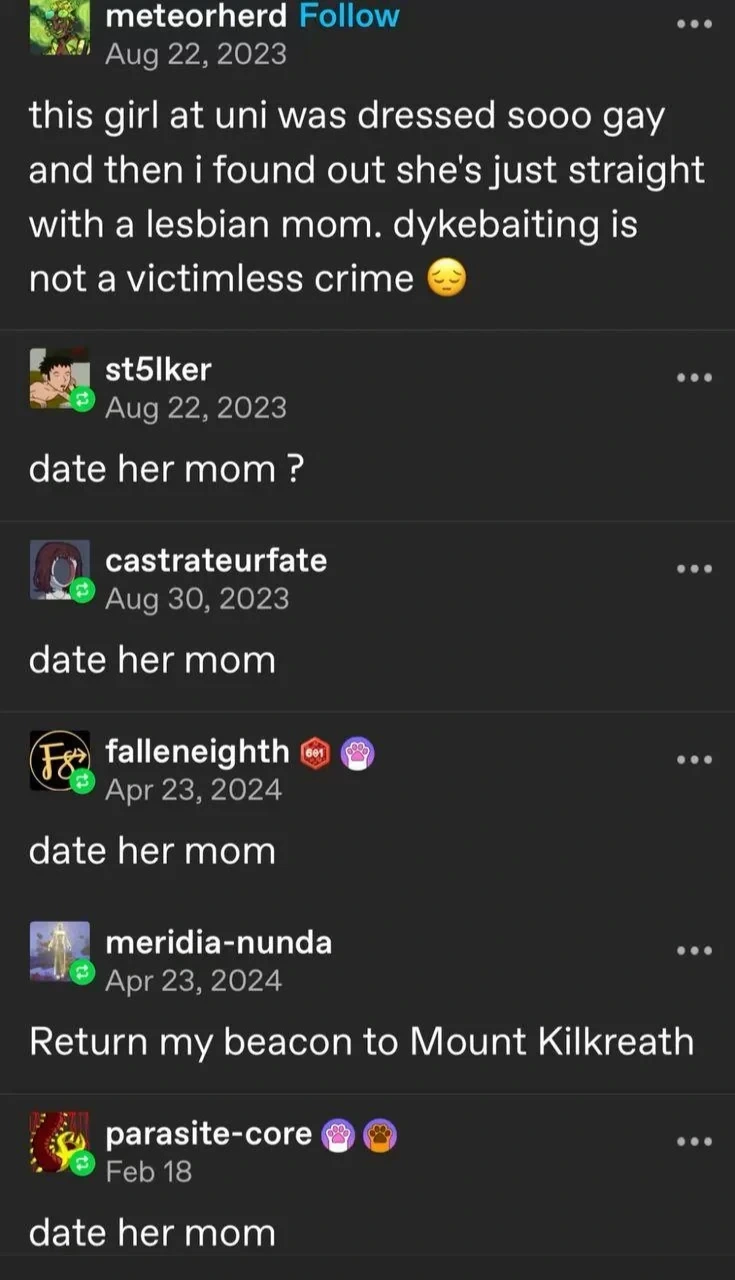
Task: Click the reblog icon on st5lker's avatar
Action: click(85, 398)
